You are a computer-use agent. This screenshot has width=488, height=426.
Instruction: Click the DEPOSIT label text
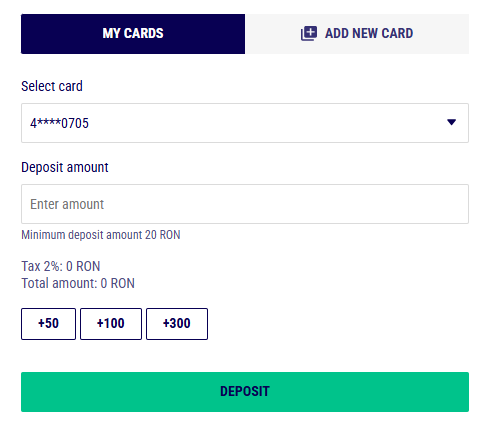[245, 392]
